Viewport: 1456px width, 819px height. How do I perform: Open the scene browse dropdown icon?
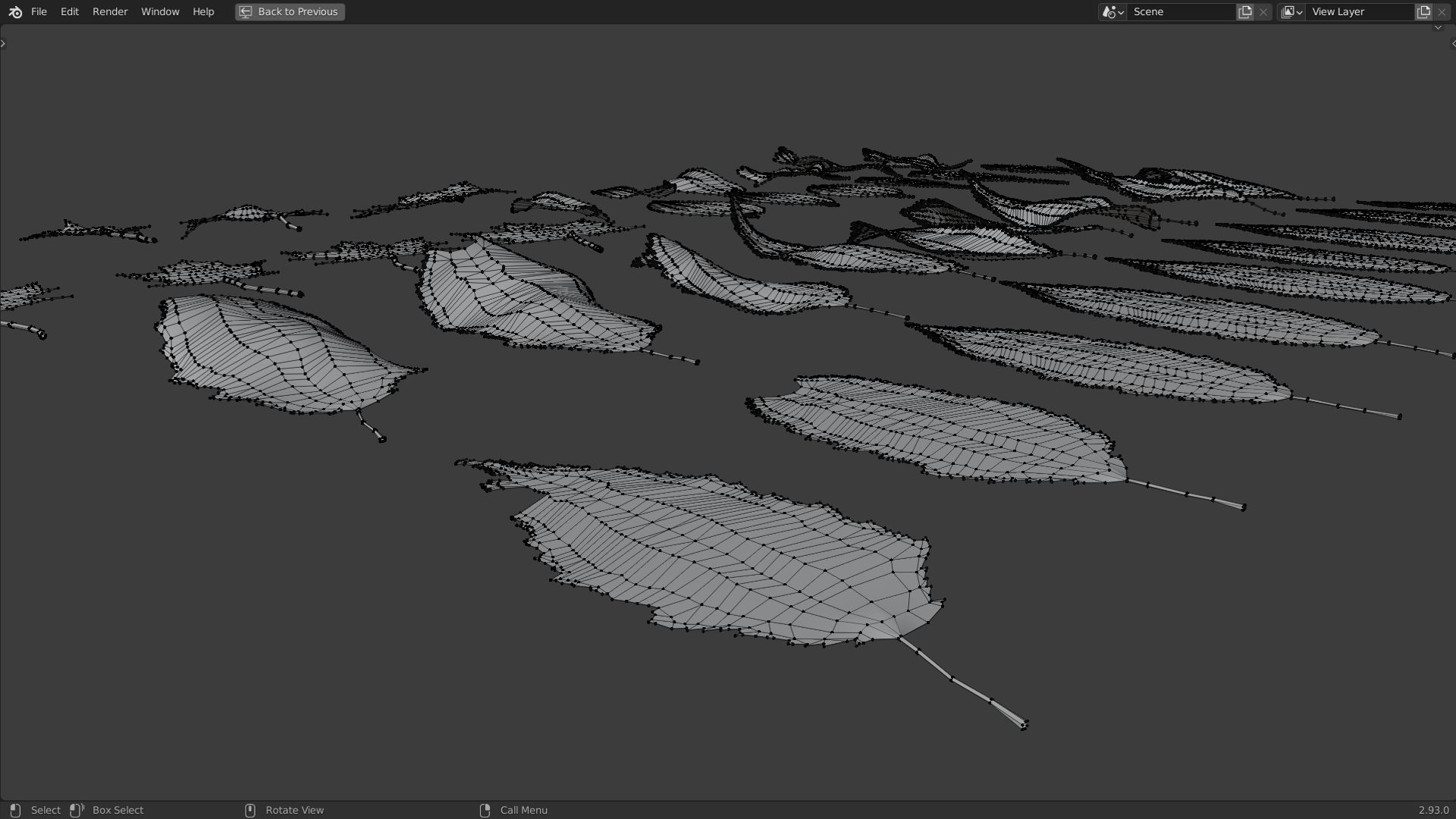coord(1112,11)
